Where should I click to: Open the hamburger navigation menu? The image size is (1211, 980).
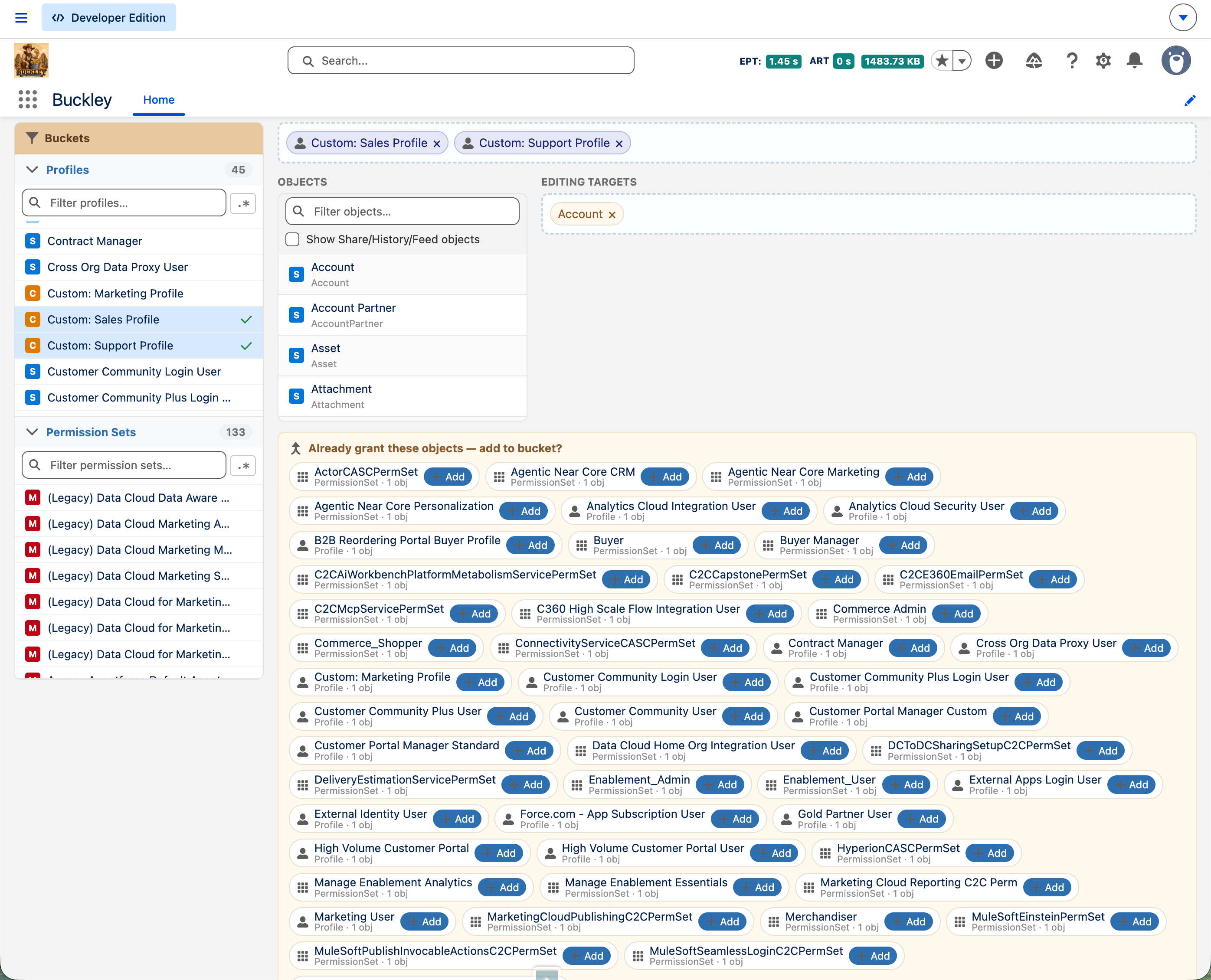(21, 17)
